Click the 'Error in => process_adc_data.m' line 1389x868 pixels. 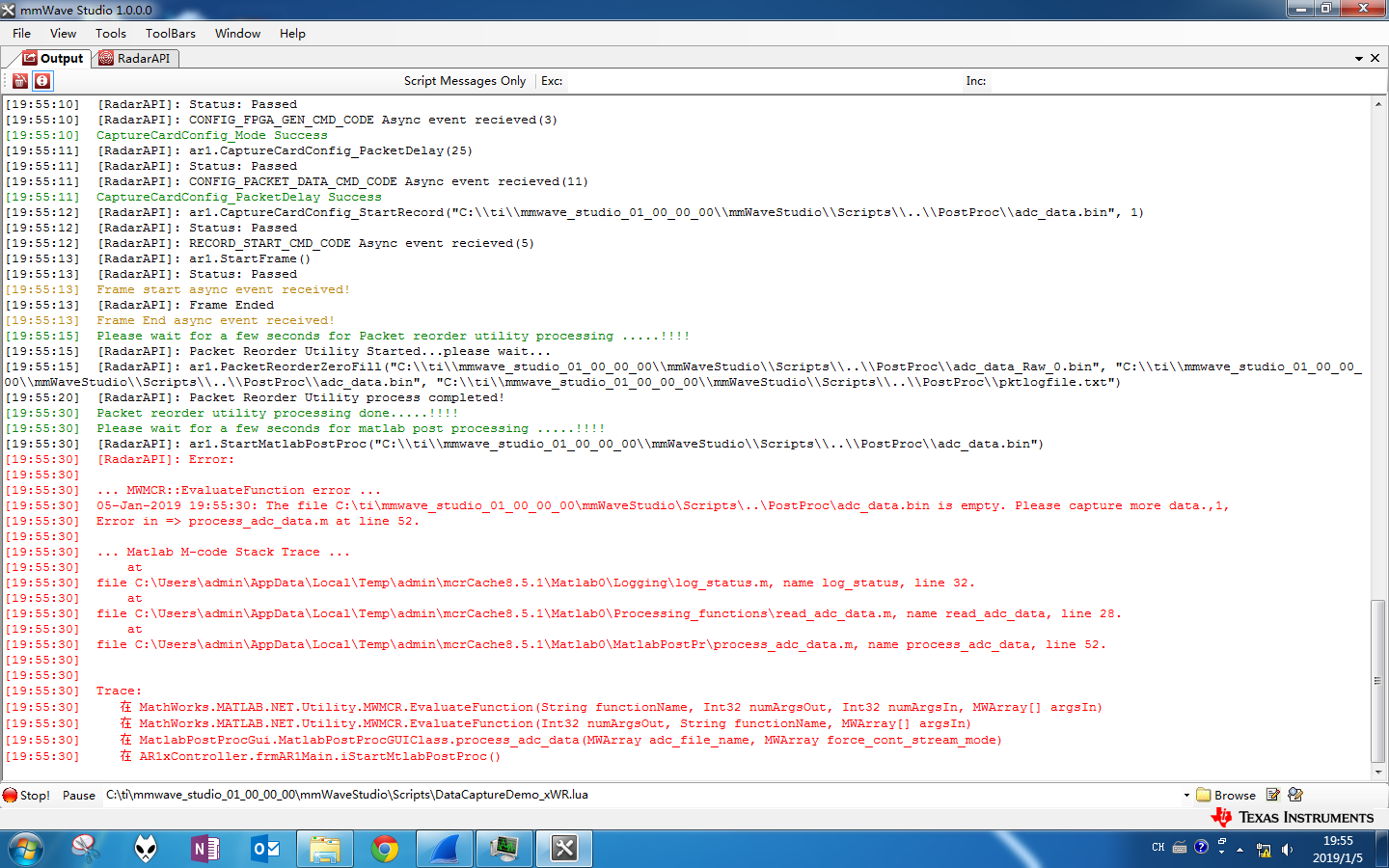(258, 521)
